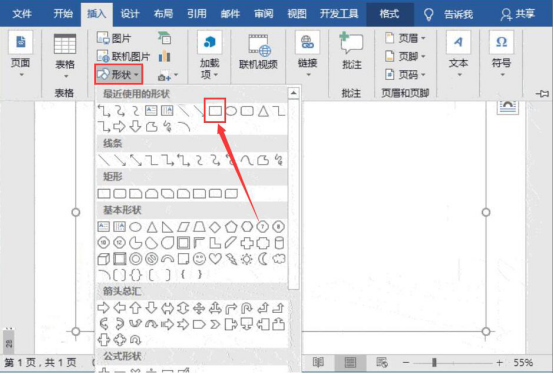This screenshot has width=554, height=374.
Task: Open the 视图 ribbon tab
Action: (x=297, y=14)
